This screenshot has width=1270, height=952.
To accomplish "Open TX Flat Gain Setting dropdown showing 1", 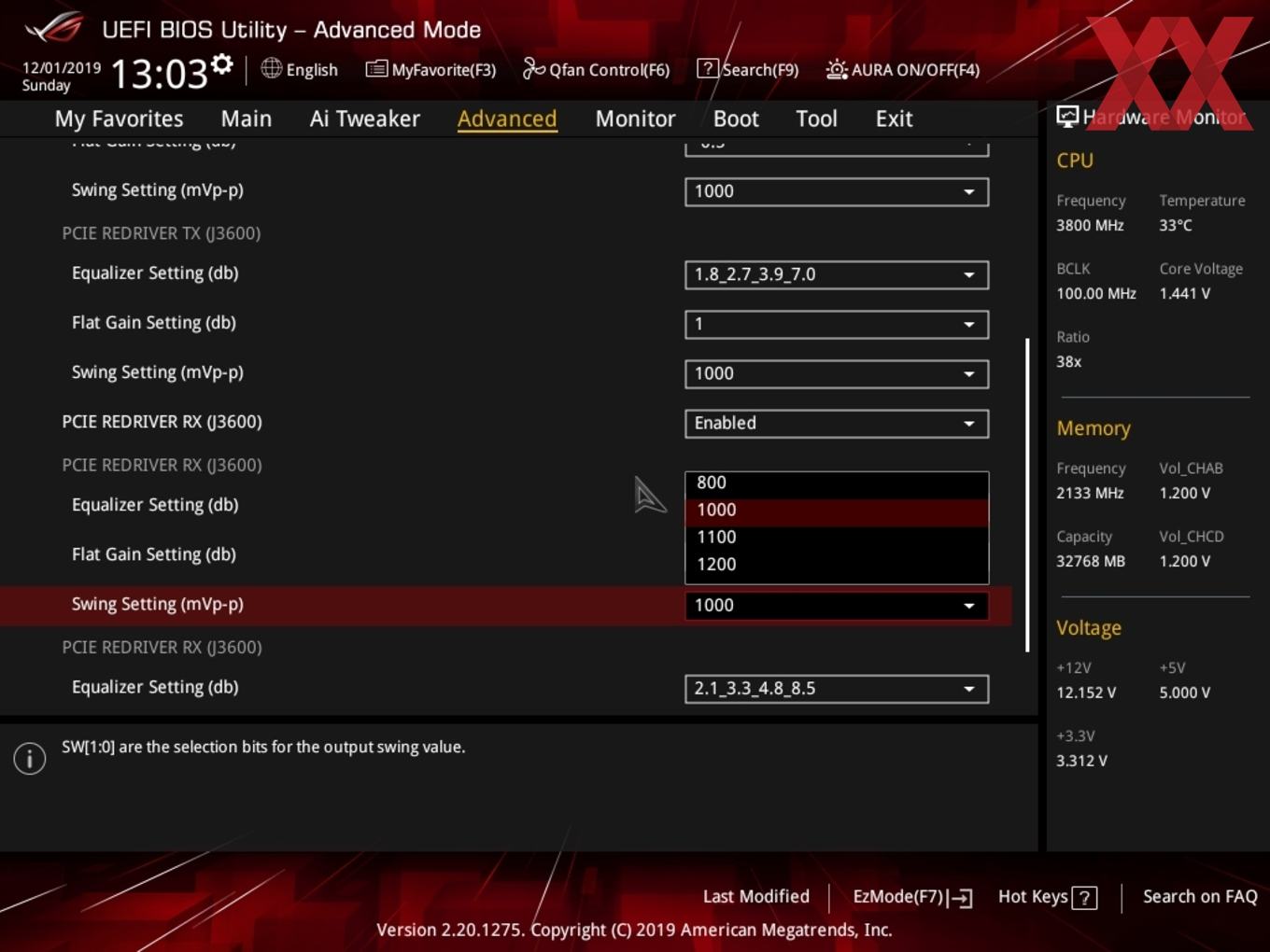I will [837, 324].
